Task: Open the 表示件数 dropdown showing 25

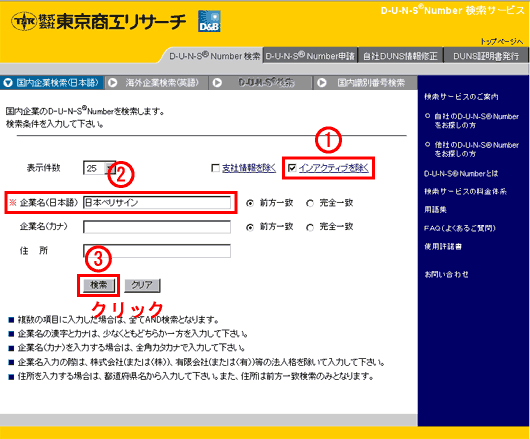Action: click(x=99, y=168)
